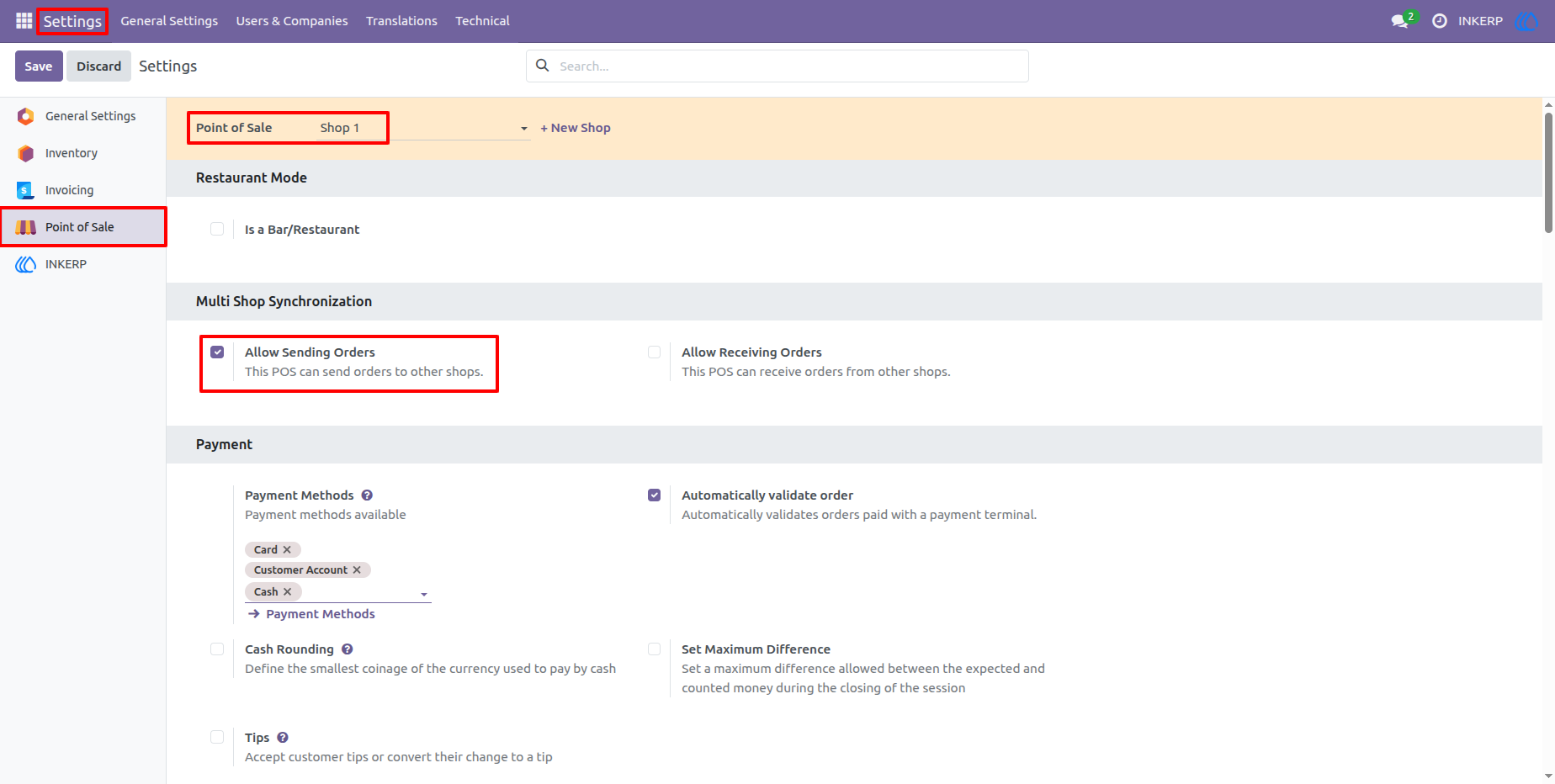Screen dimensions: 1555x784
Task: Focus the settings Search field
Action: pyautogui.click(x=777, y=66)
